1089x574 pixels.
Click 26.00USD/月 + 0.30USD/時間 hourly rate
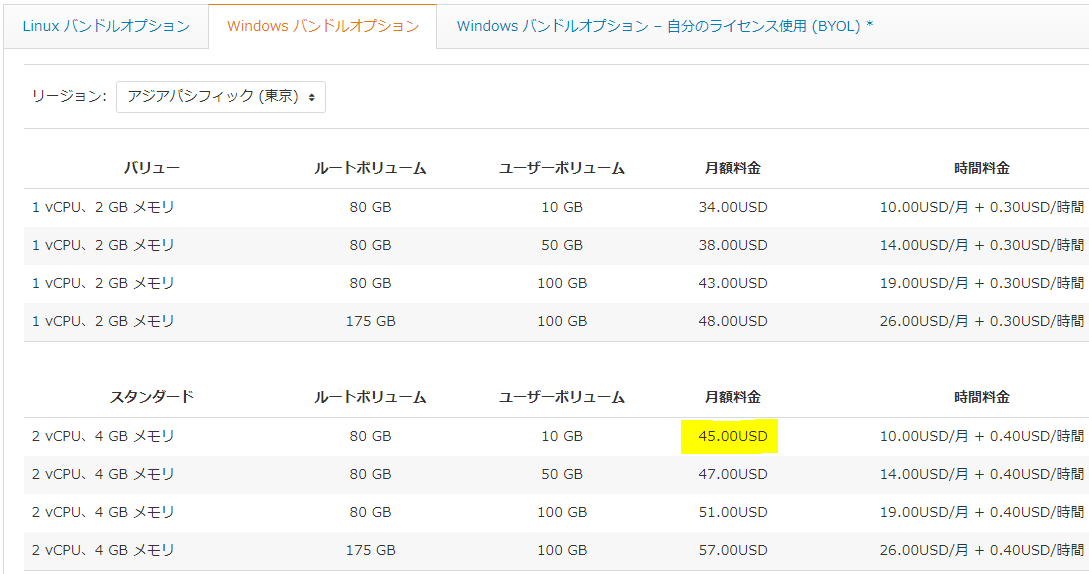pos(981,321)
